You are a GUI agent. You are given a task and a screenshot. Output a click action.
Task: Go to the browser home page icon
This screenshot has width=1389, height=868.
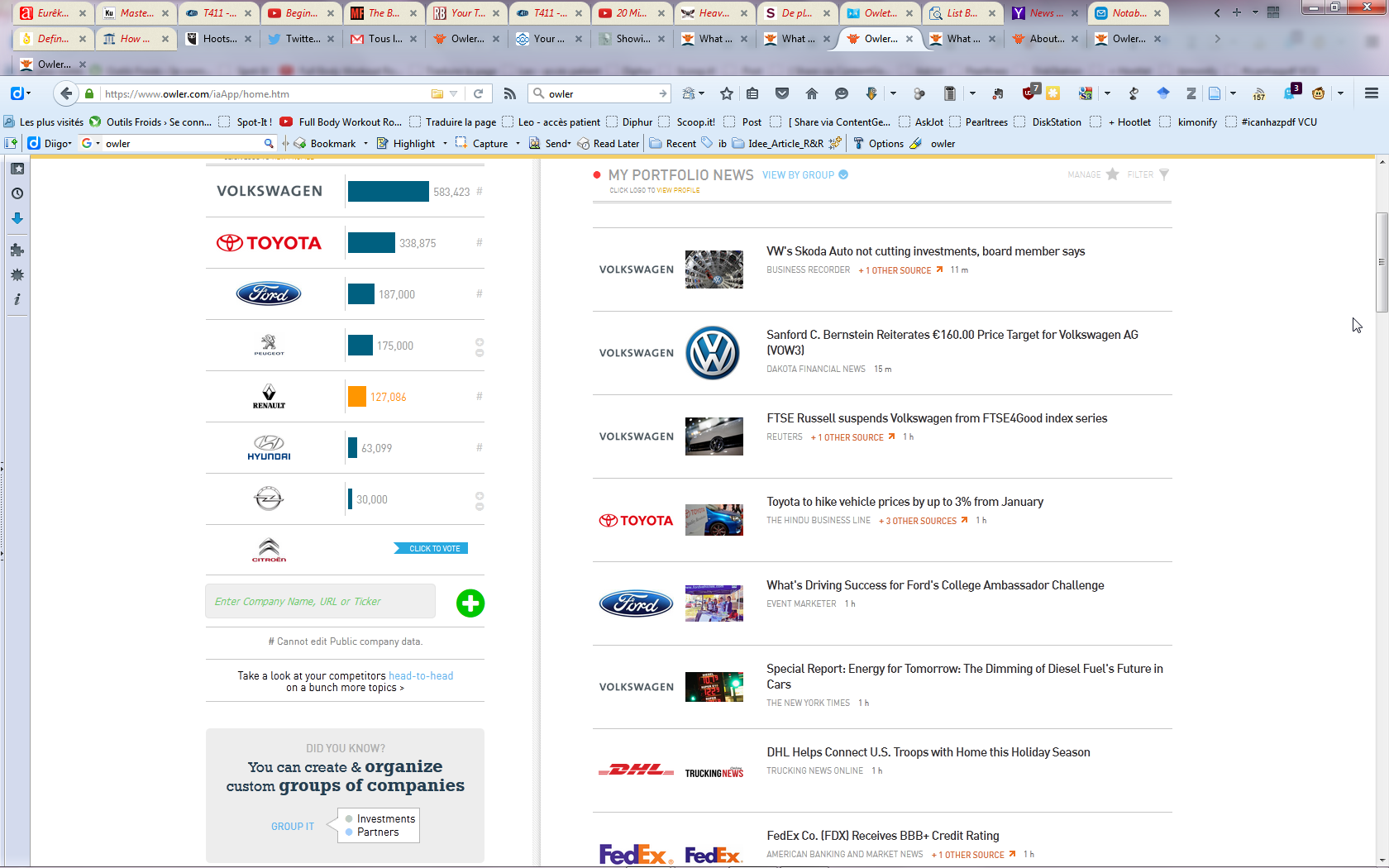coord(812,93)
